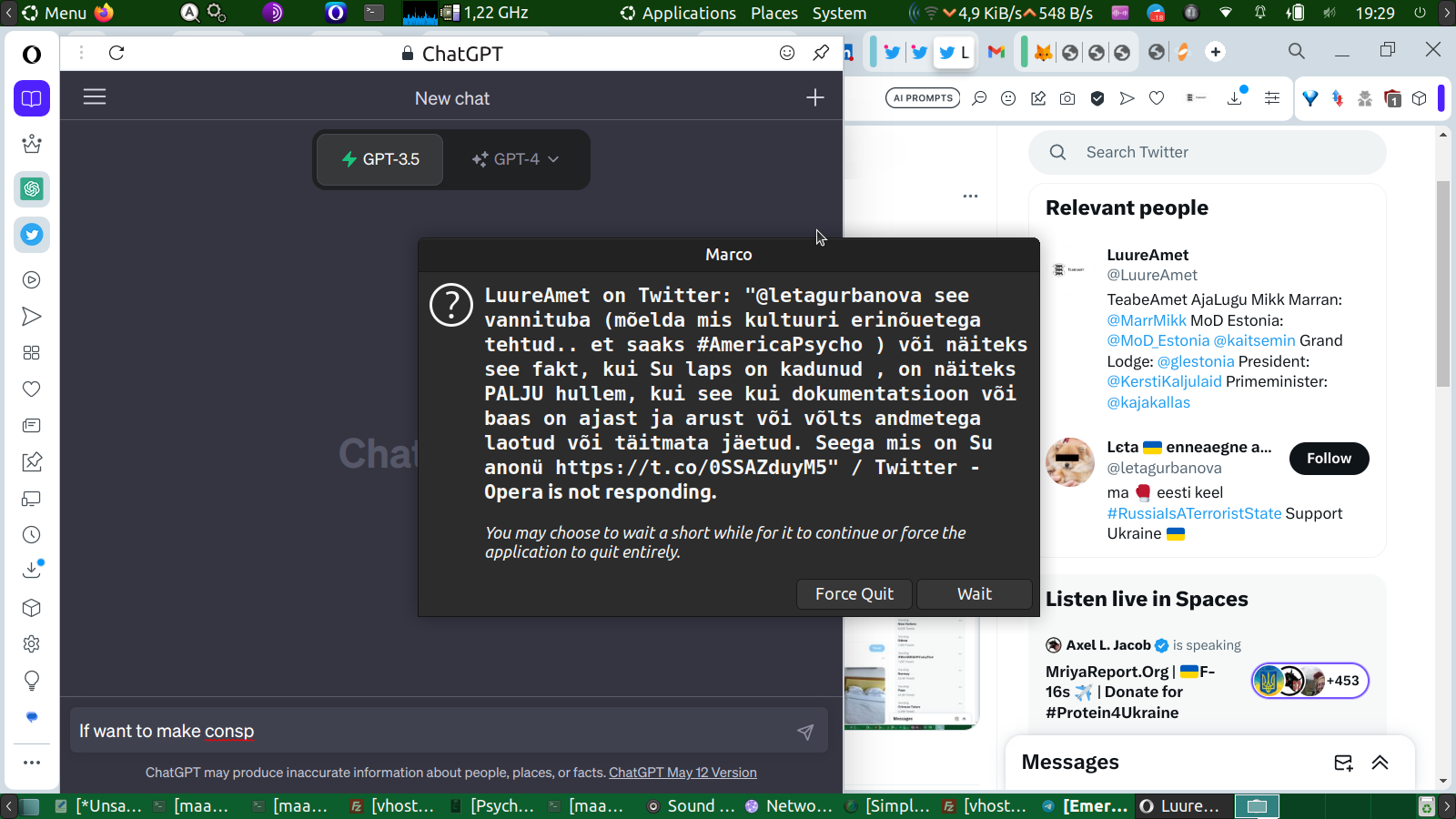Launch Firefox from the top panel
Image resolution: width=1456 pixels, height=819 pixels.
point(104,13)
